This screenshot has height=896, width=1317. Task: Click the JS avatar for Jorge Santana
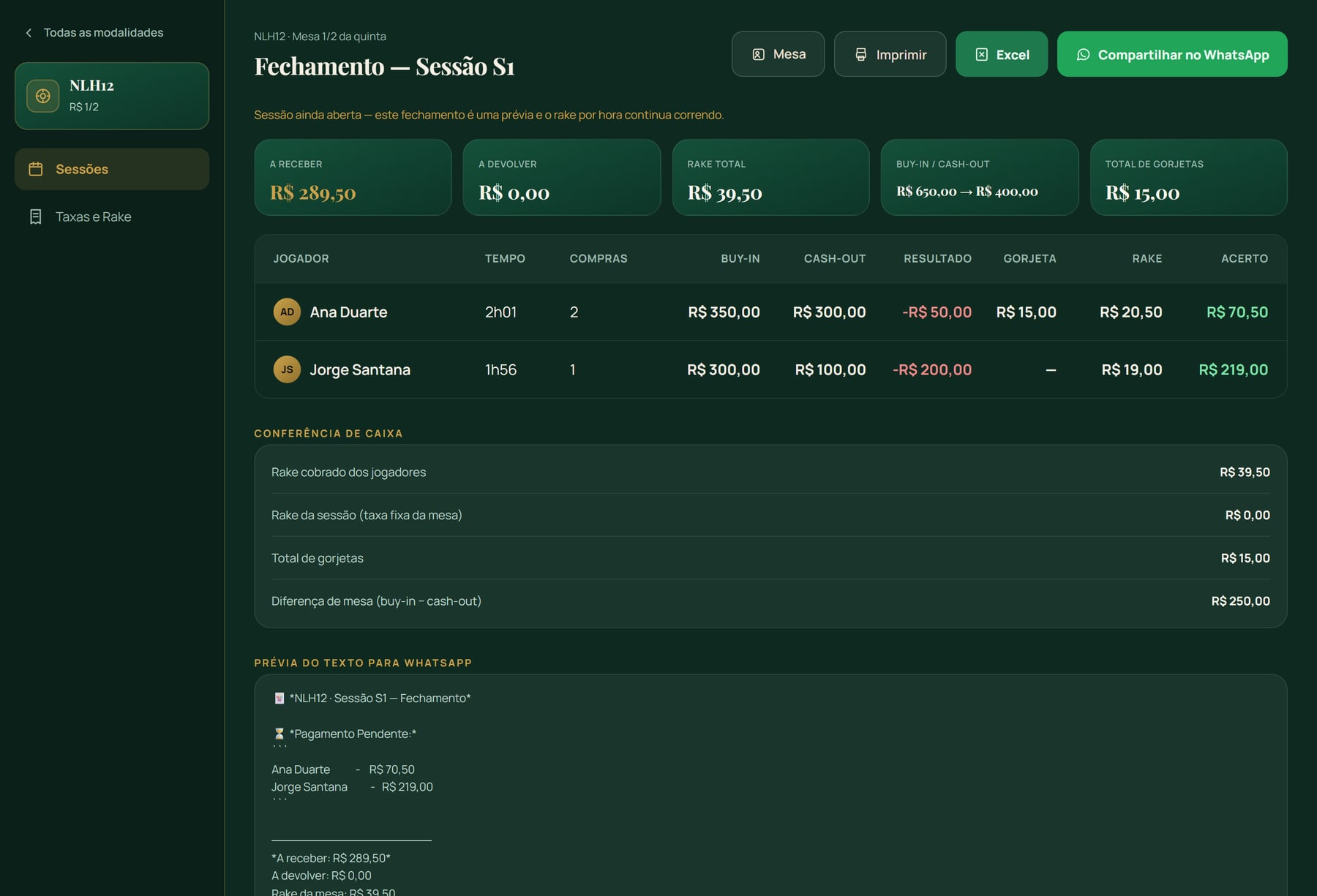pyautogui.click(x=287, y=369)
